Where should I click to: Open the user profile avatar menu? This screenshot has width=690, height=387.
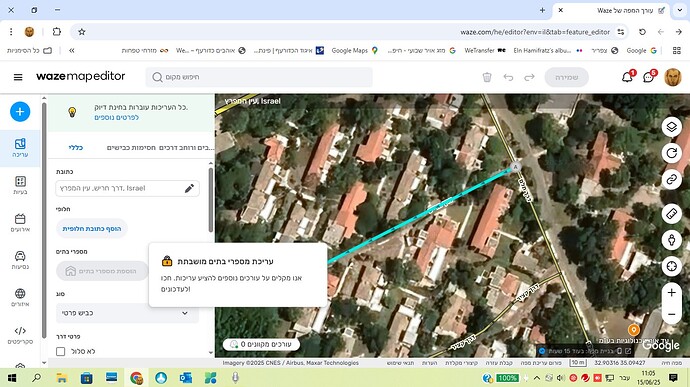coord(672,77)
